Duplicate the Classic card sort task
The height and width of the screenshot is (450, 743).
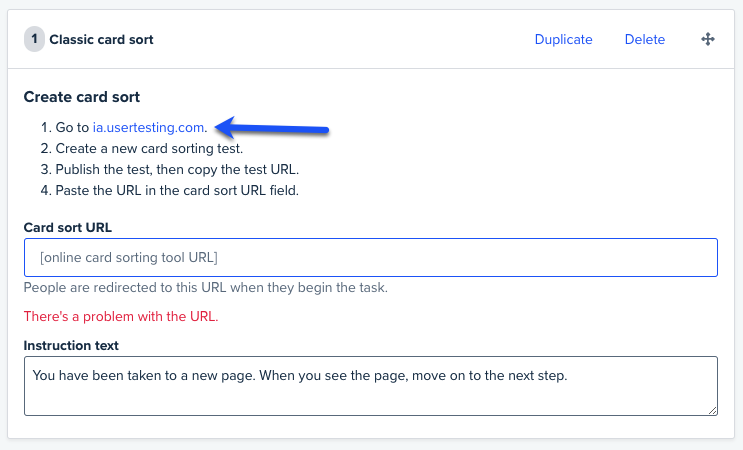tap(563, 39)
